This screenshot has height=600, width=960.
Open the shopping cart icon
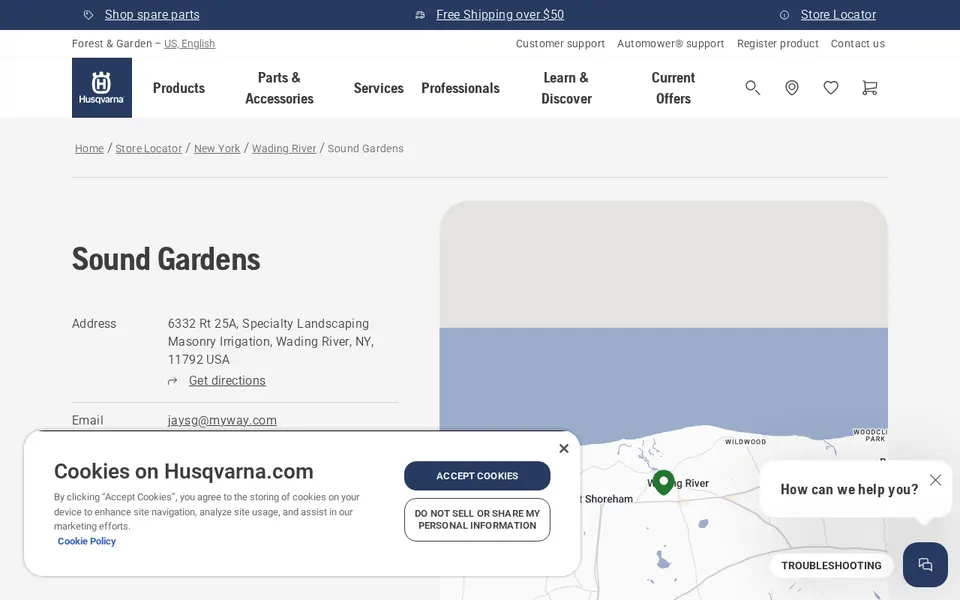point(869,88)
